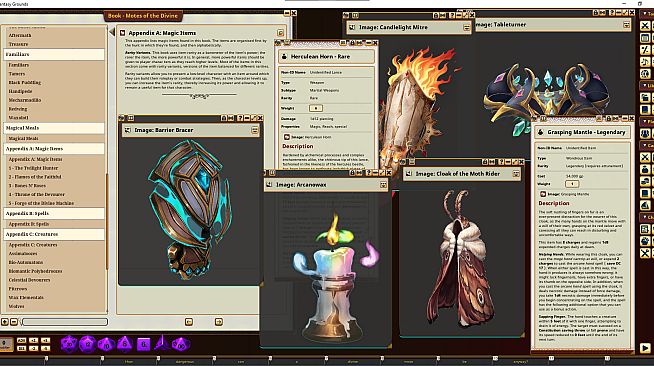
Task: Open '5 - Forge of the Divine Machine' page
Action: click(41, 203)
